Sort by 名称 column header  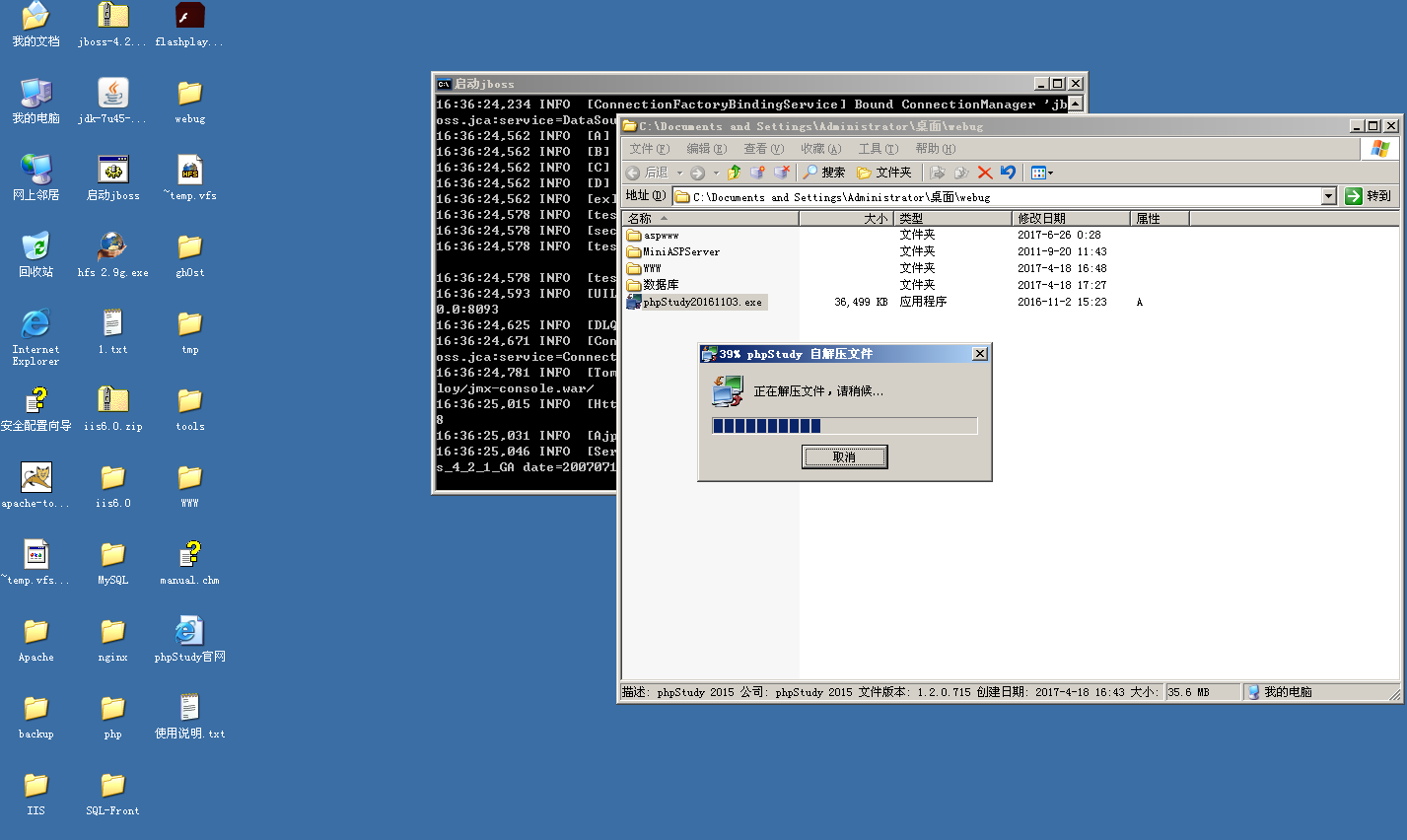pyautogui.click(x=710, y=218)
